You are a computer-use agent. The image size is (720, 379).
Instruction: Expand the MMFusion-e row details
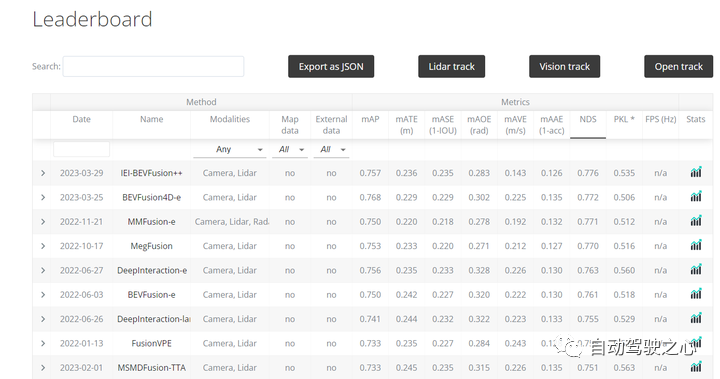[43, 222]
